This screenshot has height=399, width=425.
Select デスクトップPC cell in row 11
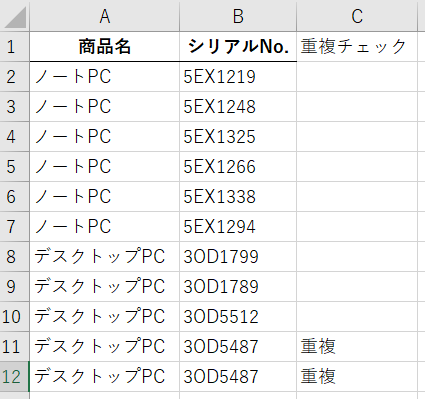(105, 347)
